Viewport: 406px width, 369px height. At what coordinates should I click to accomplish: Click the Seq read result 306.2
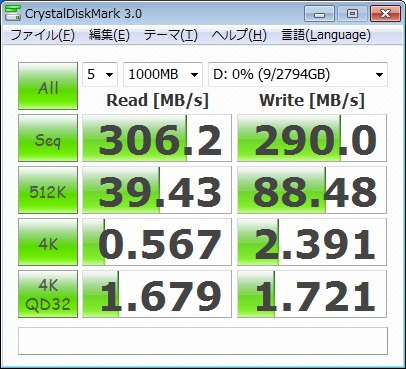pyautogui.click(x=157, y=138)
